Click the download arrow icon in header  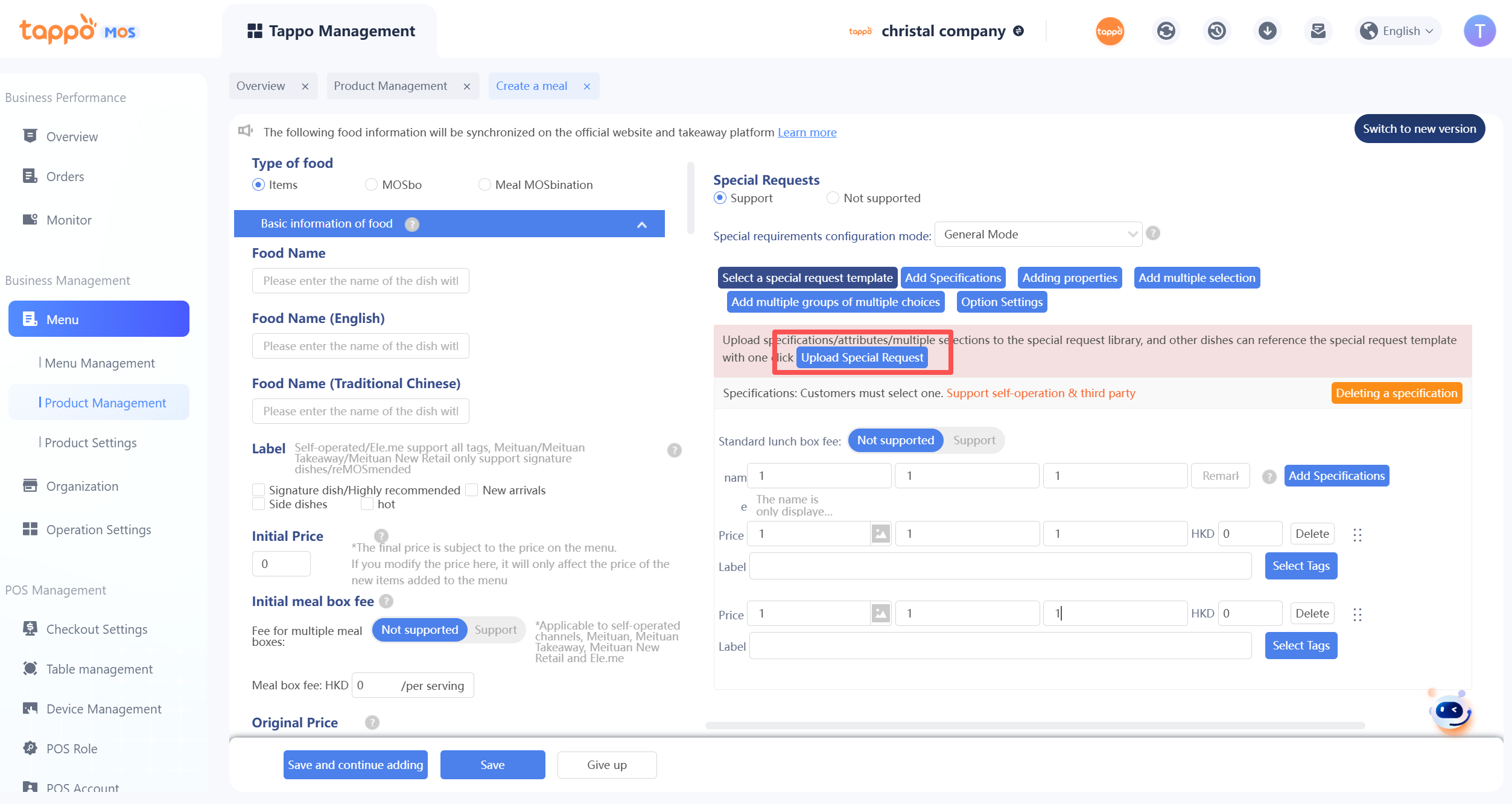tap(1267, 31)
